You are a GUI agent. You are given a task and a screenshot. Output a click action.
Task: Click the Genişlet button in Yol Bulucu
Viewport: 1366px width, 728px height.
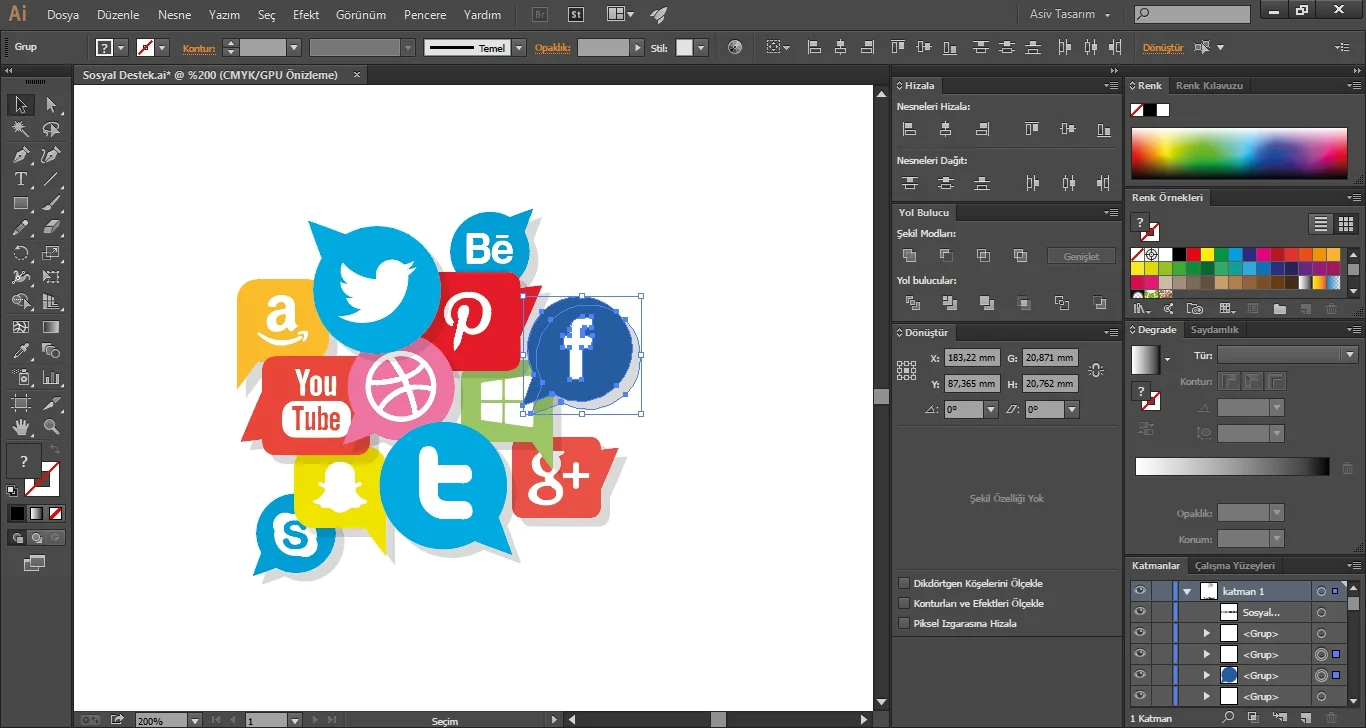tap(1081, 256)
